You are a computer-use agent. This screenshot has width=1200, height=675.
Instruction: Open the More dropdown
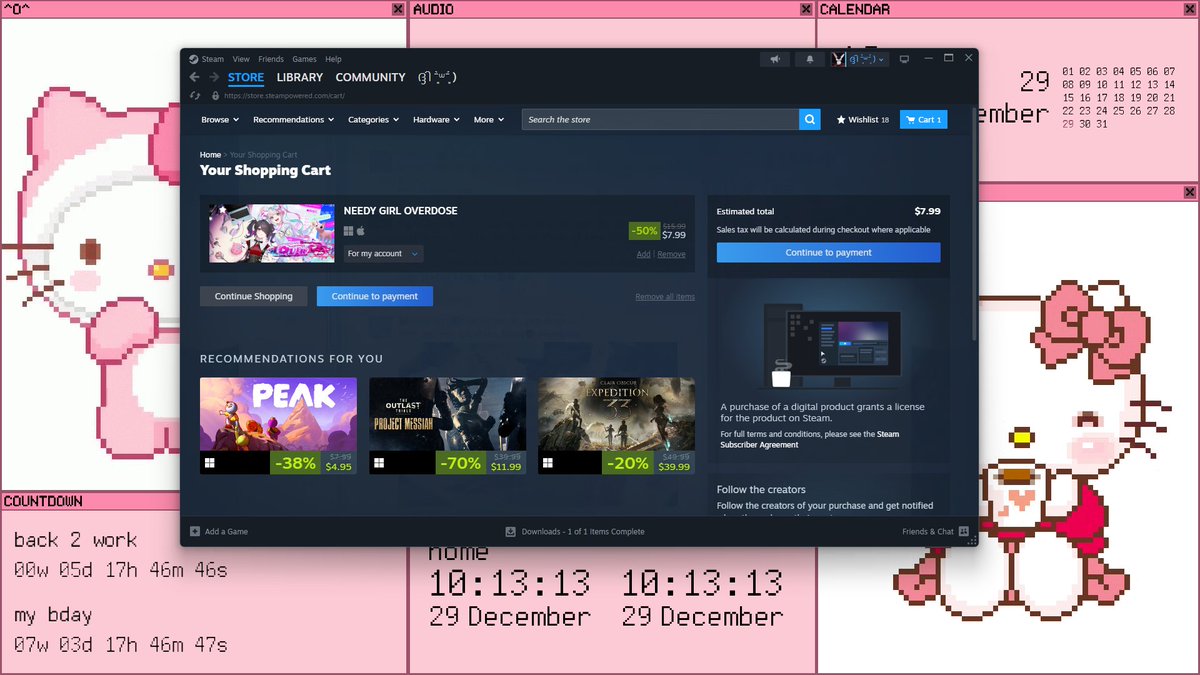point(488,119)
